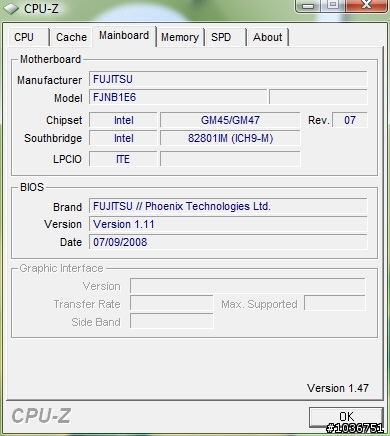Click the Chipset label
Image resolution: width=390 pixels, height=436 pixels.
(x=64, y=120)
